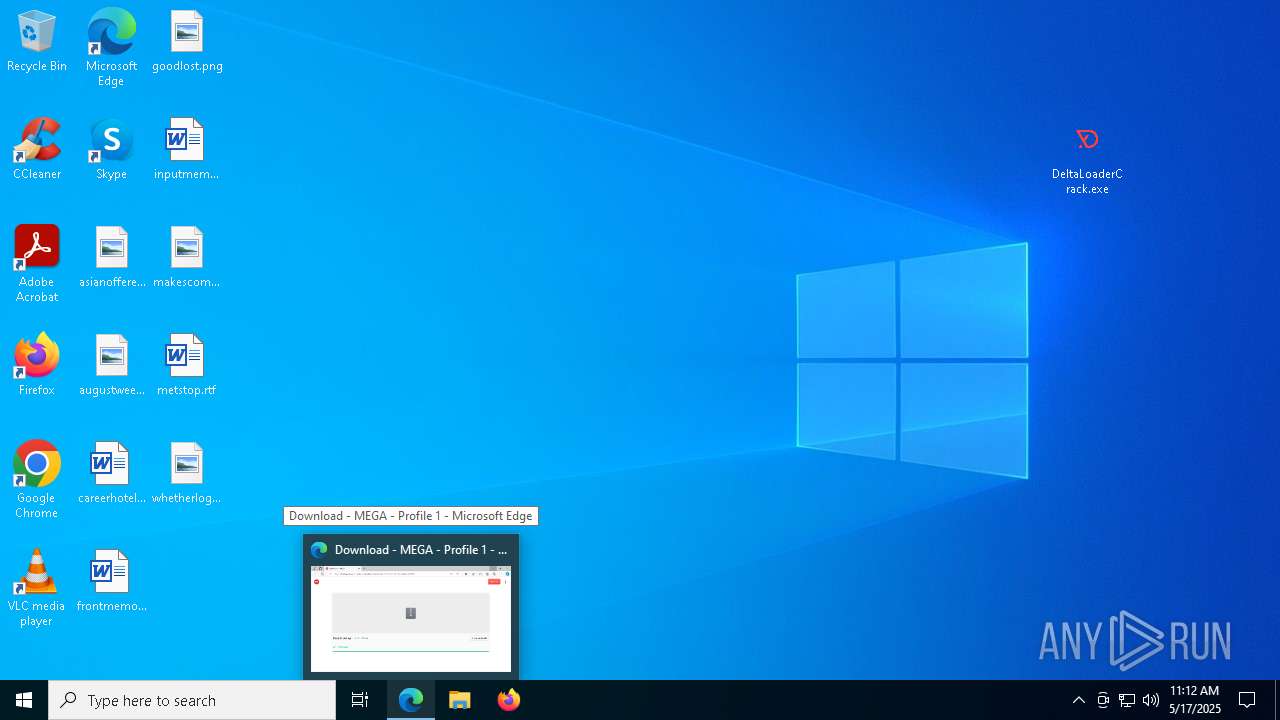Open File Explorer from the taskbar

click(460, 700)
